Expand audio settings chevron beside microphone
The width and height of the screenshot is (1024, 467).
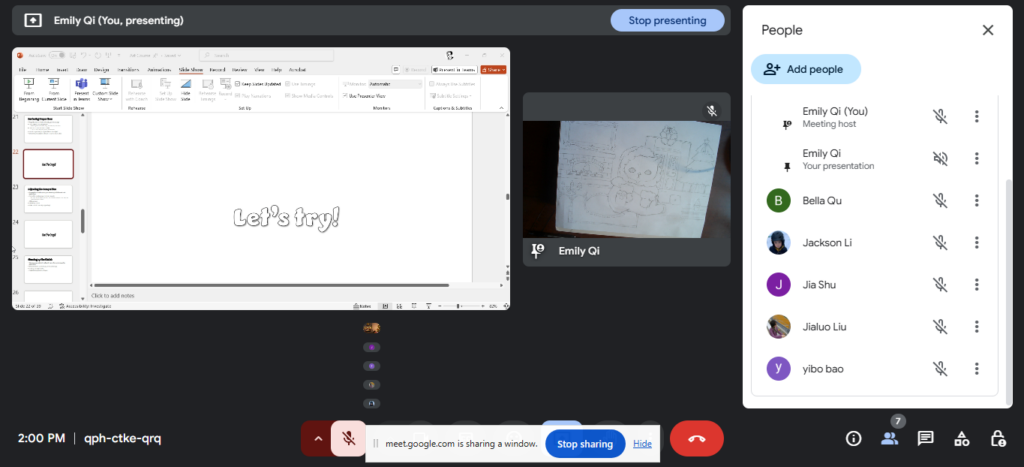coord(318,438)
